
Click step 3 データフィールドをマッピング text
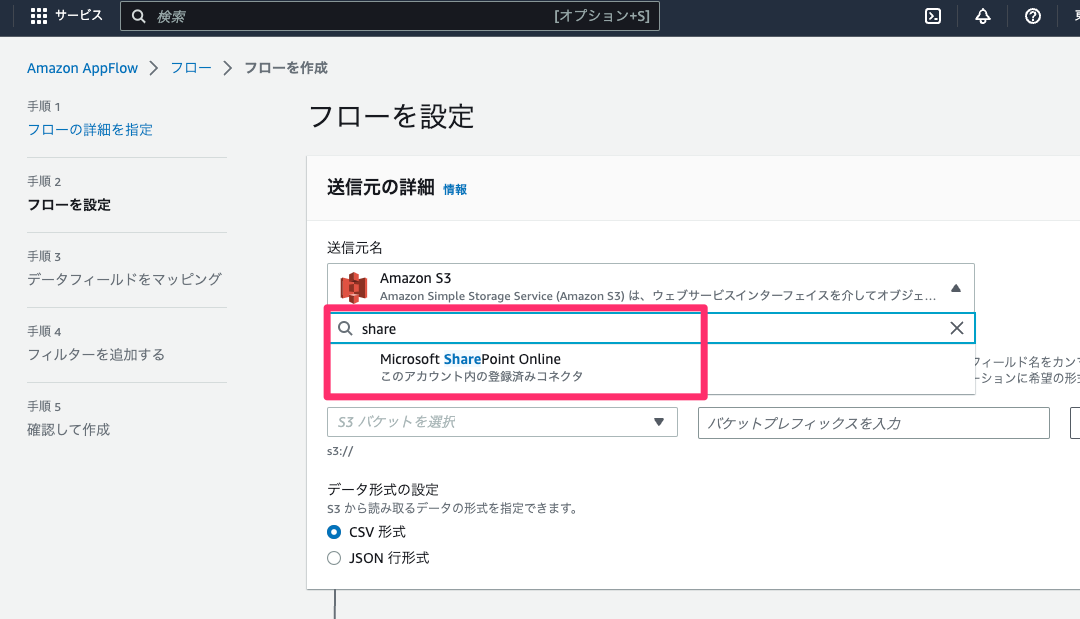point(124,279)
